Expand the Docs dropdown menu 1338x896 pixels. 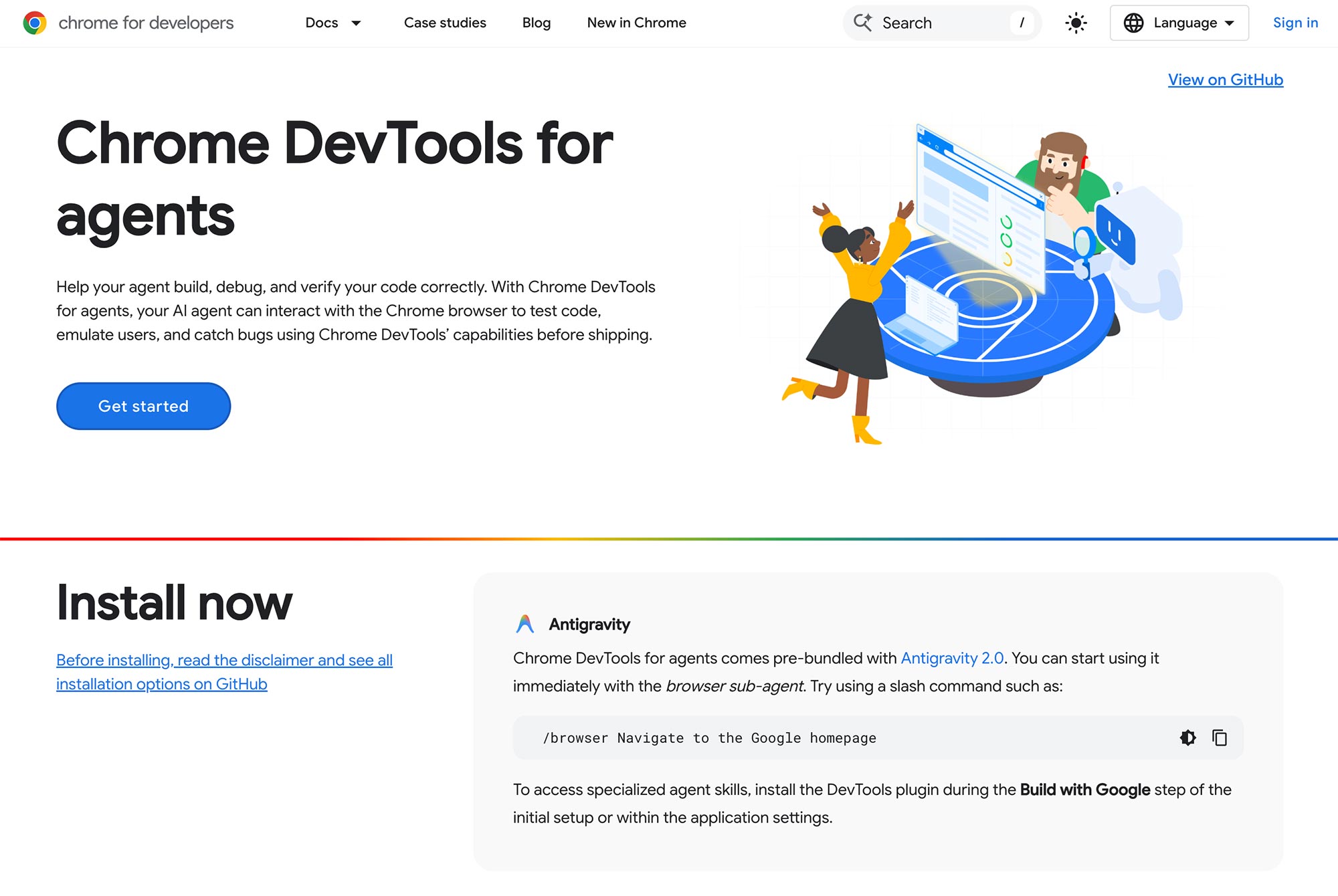click(356, 23)
